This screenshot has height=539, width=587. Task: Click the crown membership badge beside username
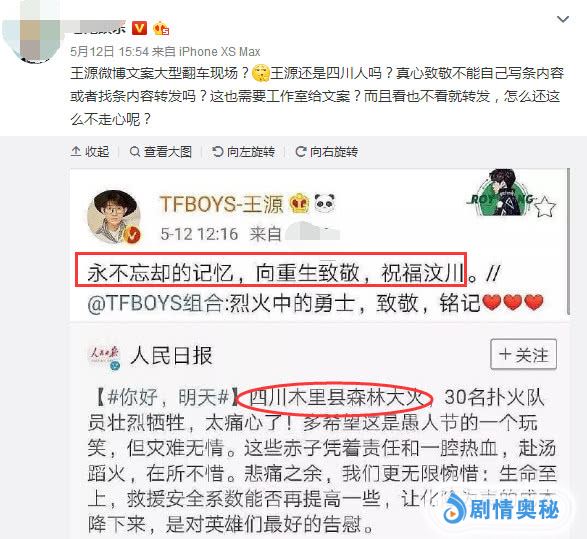[161, 28]
